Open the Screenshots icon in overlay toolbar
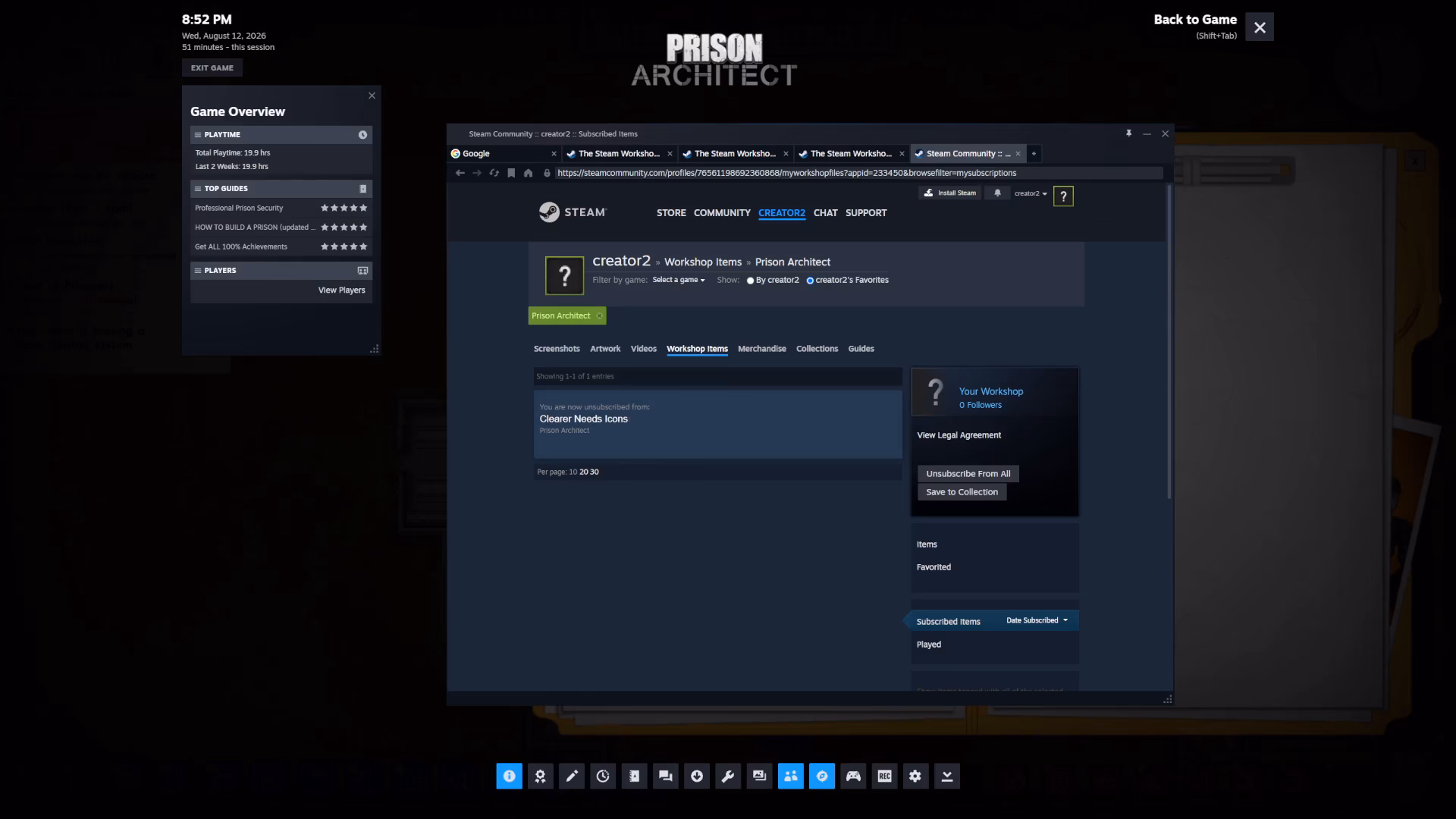 point(759,776)
